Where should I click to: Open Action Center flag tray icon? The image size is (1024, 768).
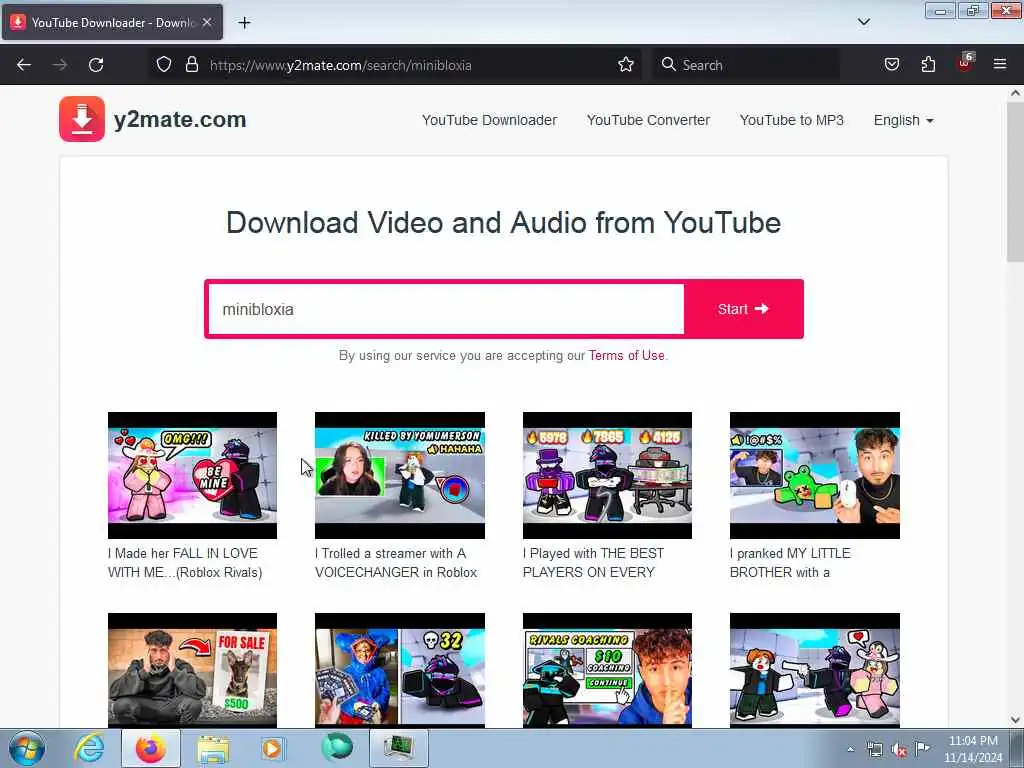click(922, 749)
